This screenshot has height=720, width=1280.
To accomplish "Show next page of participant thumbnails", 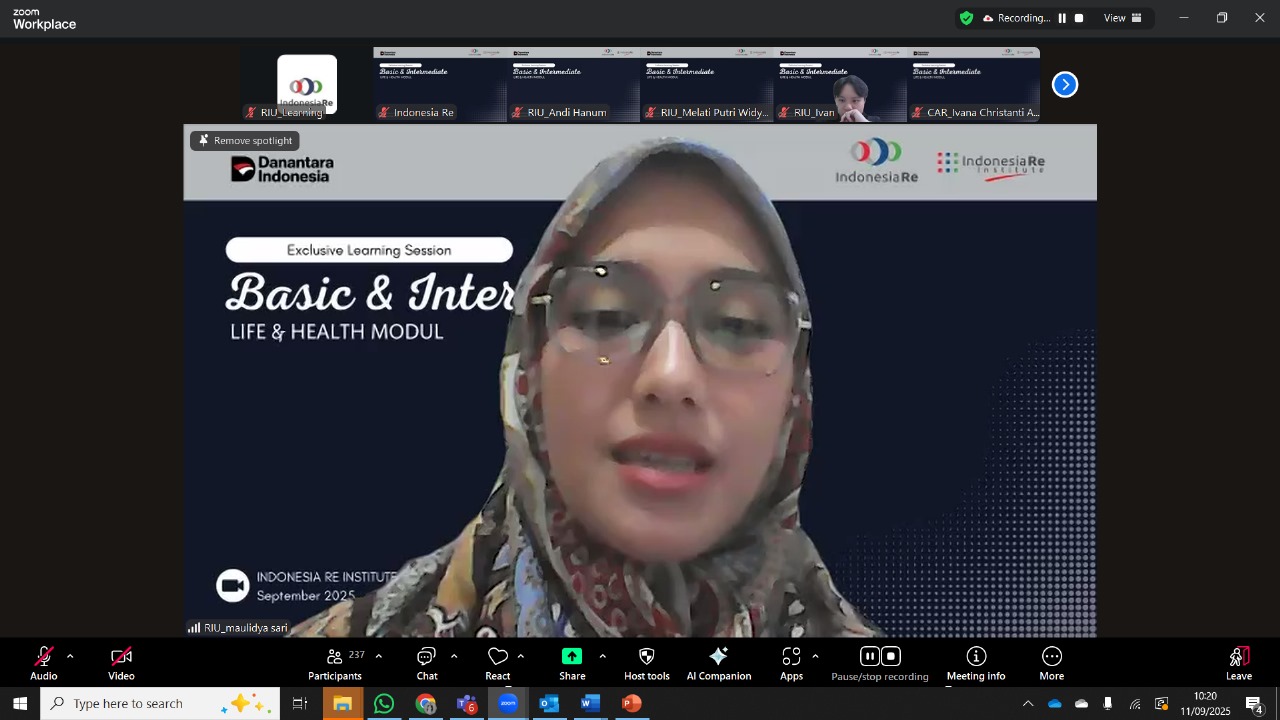I will pyautogui.click(x=1065, y=85).
